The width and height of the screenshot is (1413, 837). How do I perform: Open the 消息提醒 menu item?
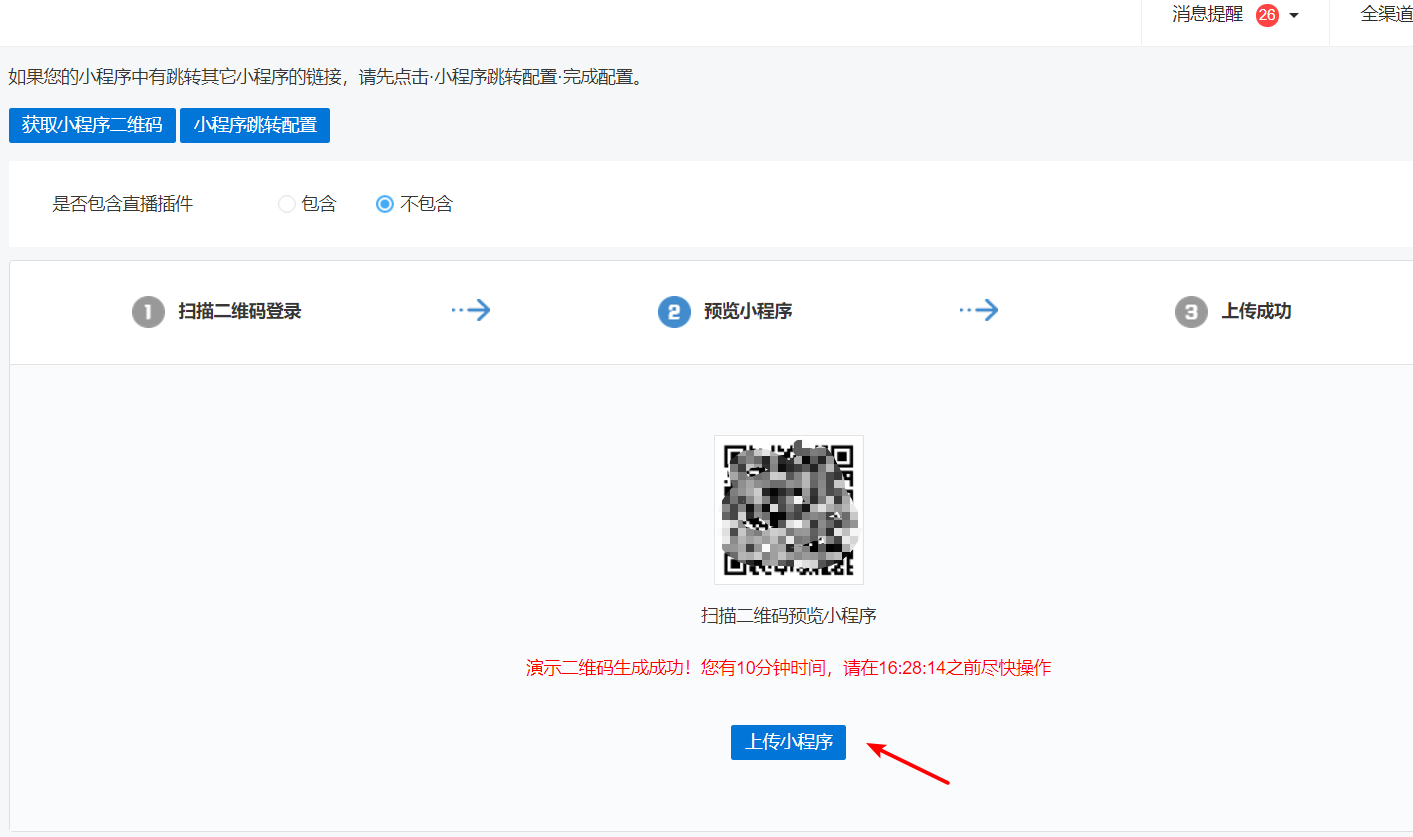click(1207, 15)
